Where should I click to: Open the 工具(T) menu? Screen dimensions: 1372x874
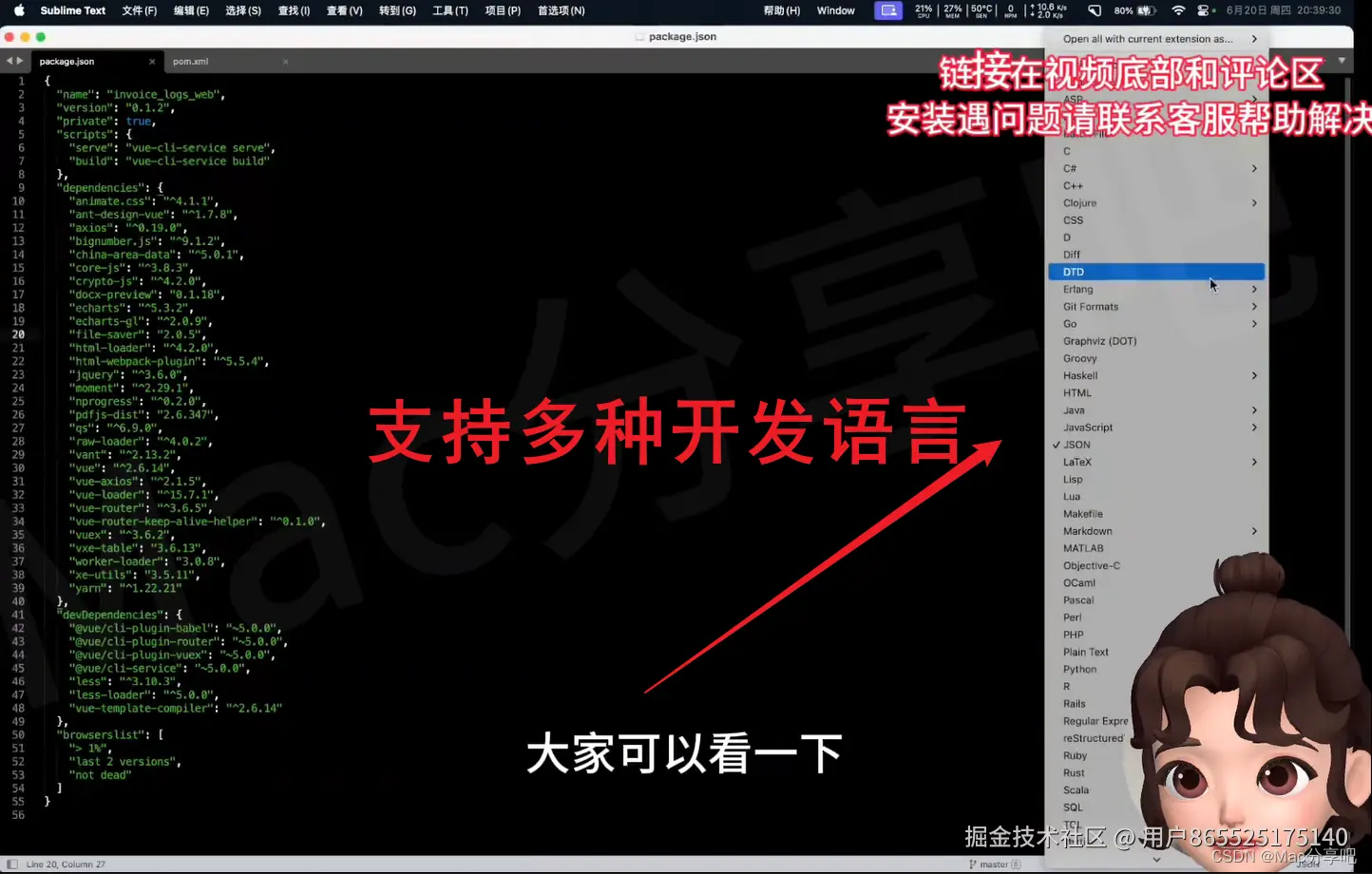coord(450,10)
